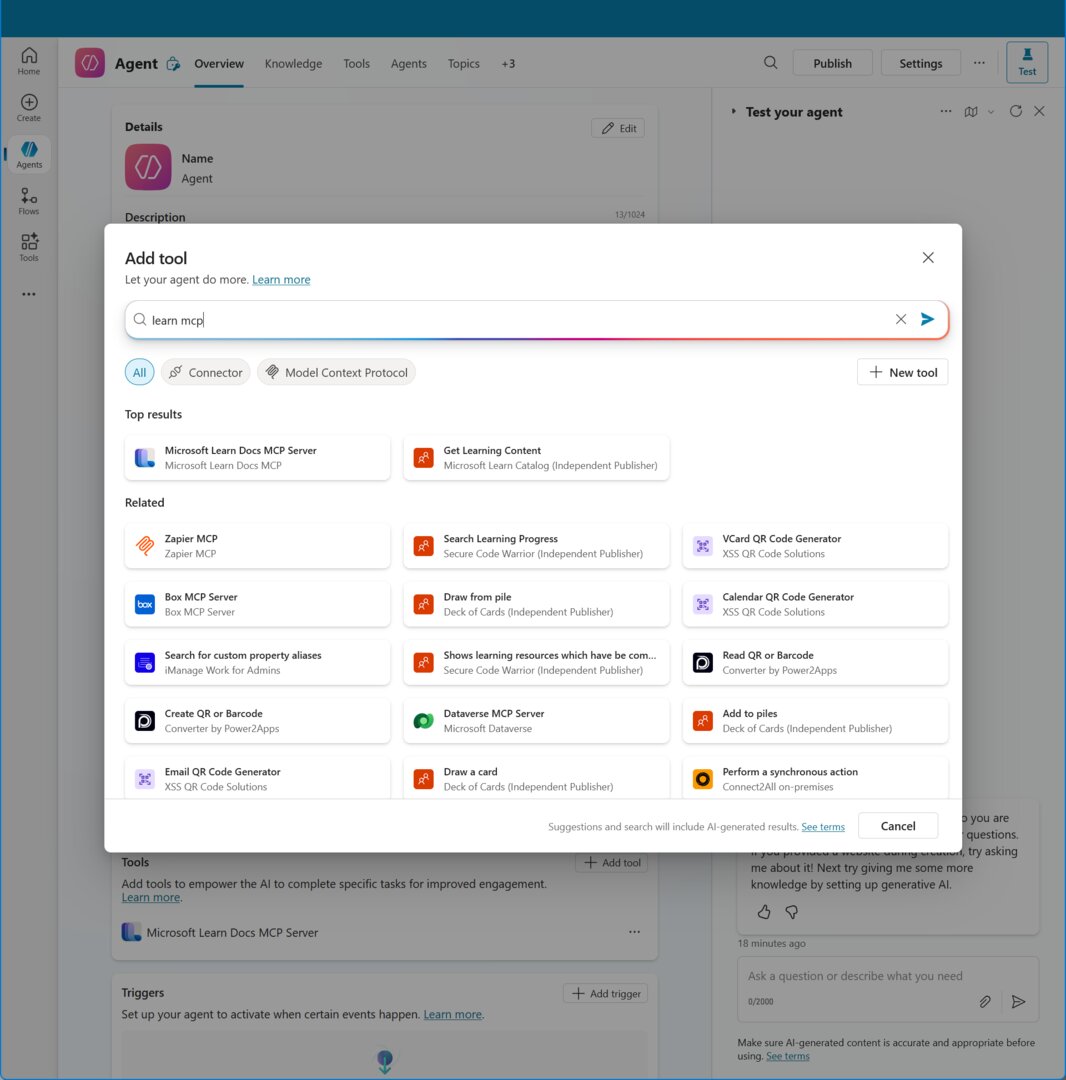Enable the Connector filter chip

coord(205,372)
